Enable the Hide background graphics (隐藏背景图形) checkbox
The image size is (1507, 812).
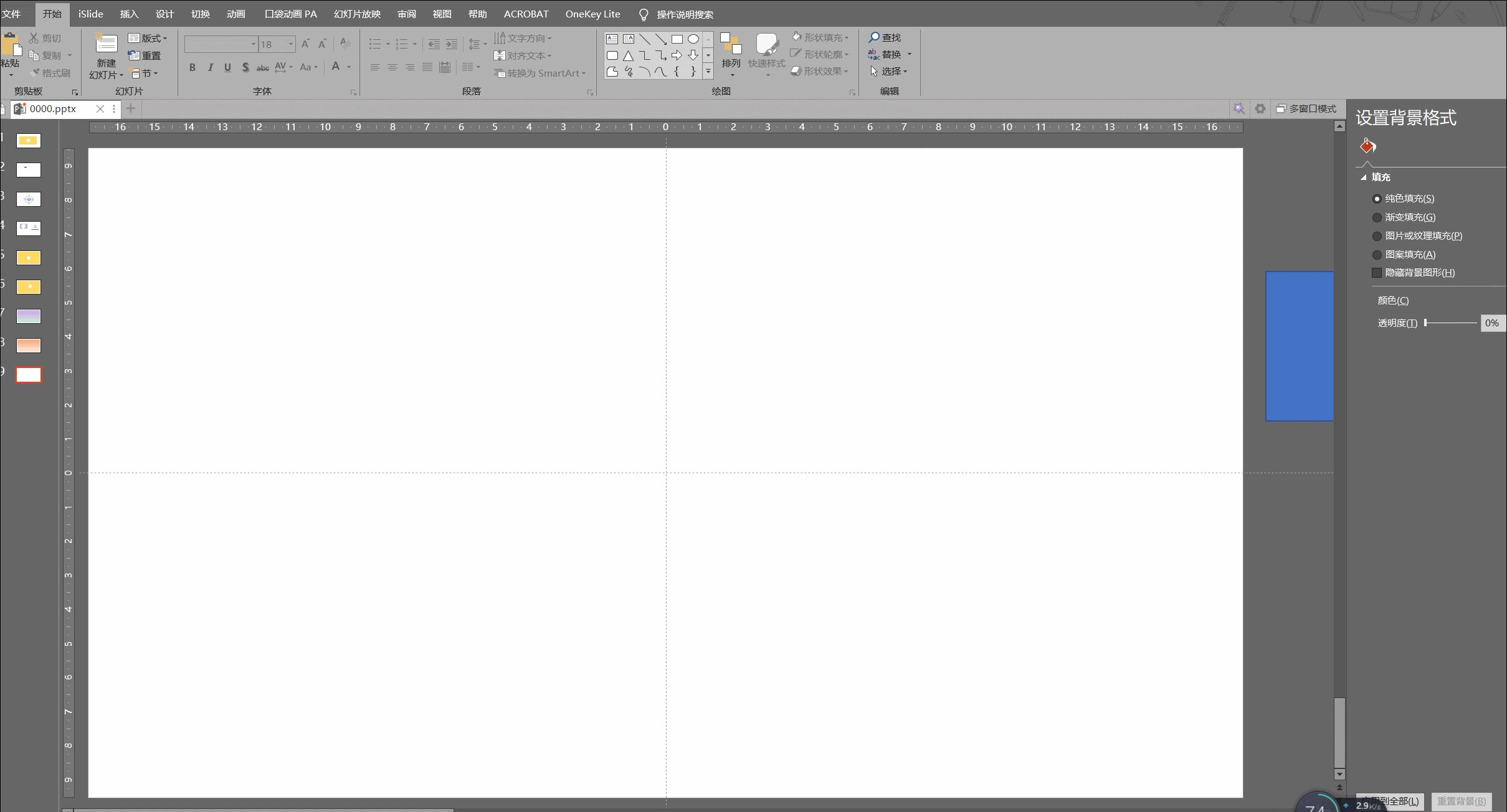pos(1377,273)
